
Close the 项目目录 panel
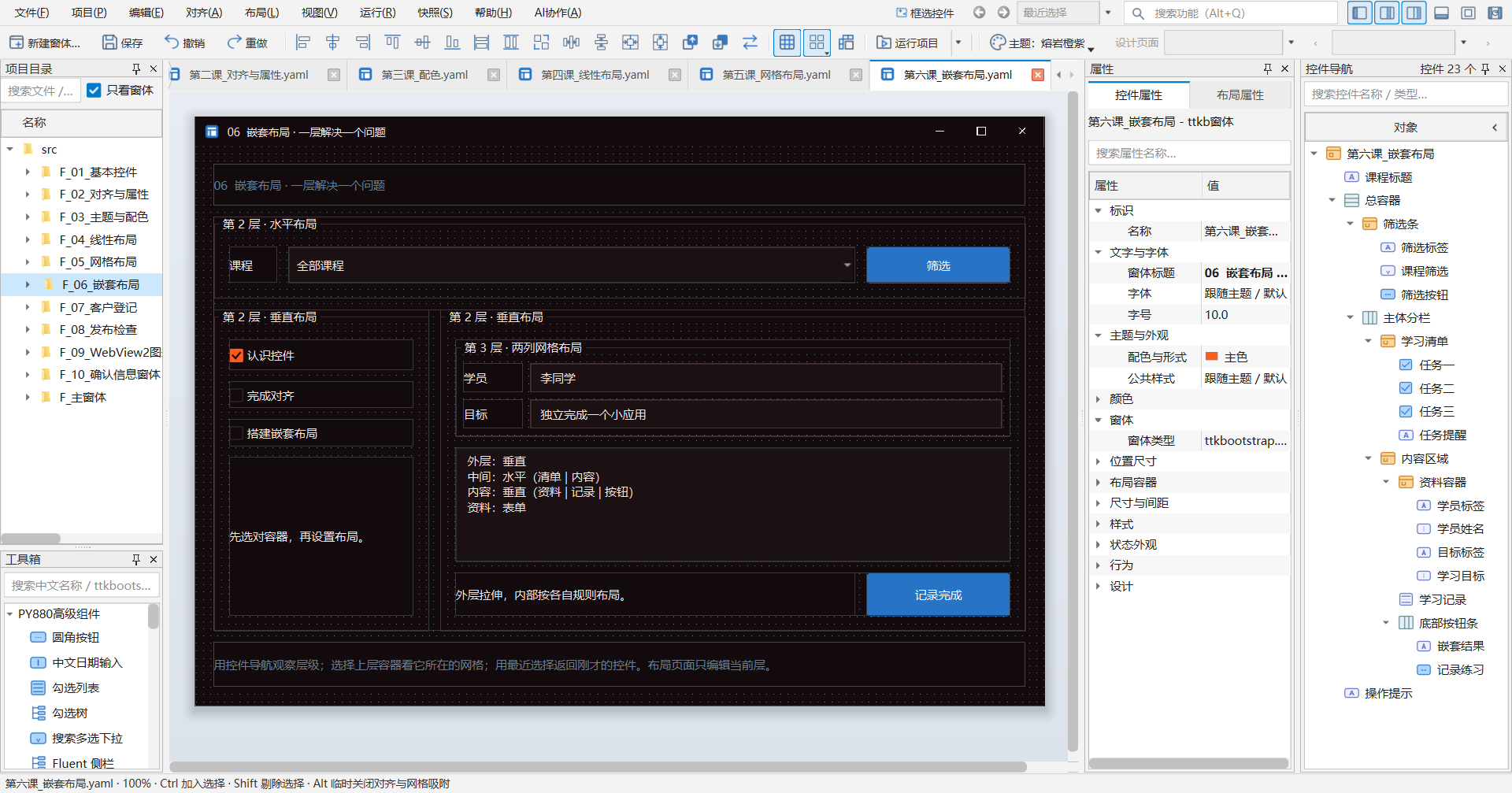154,69
